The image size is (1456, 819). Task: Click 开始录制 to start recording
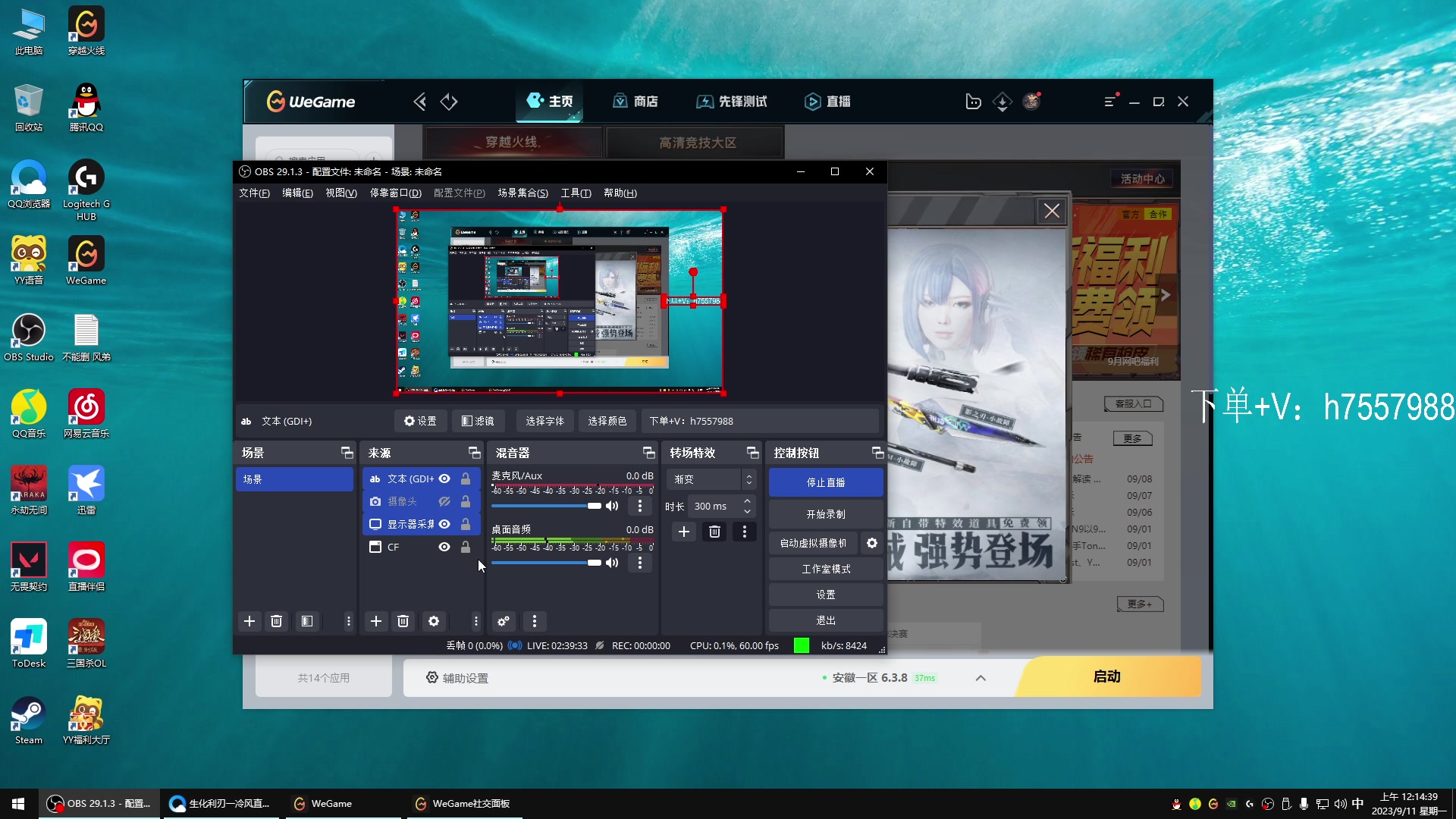826,514
